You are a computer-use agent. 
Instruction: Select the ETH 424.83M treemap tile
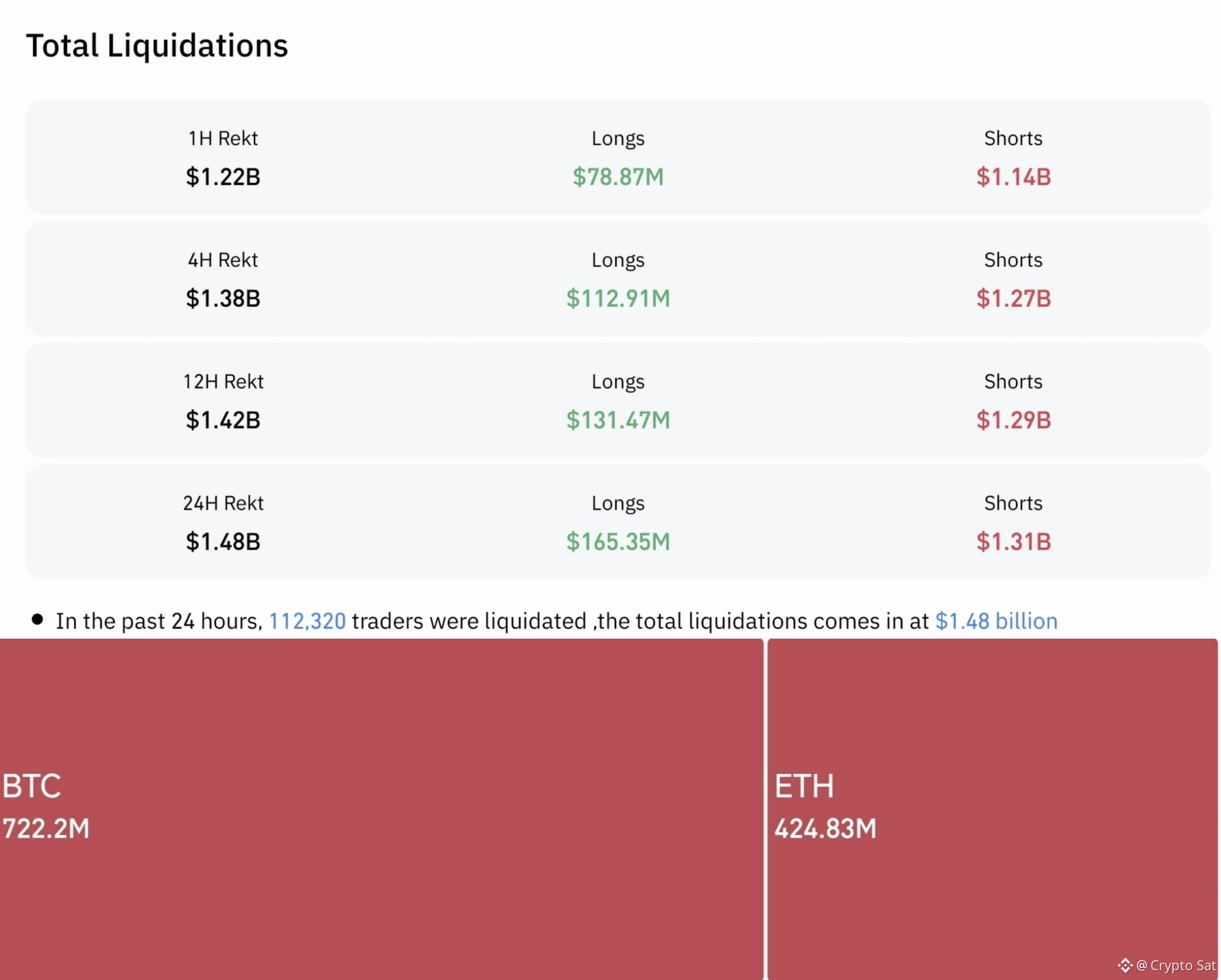click(992, 809)
